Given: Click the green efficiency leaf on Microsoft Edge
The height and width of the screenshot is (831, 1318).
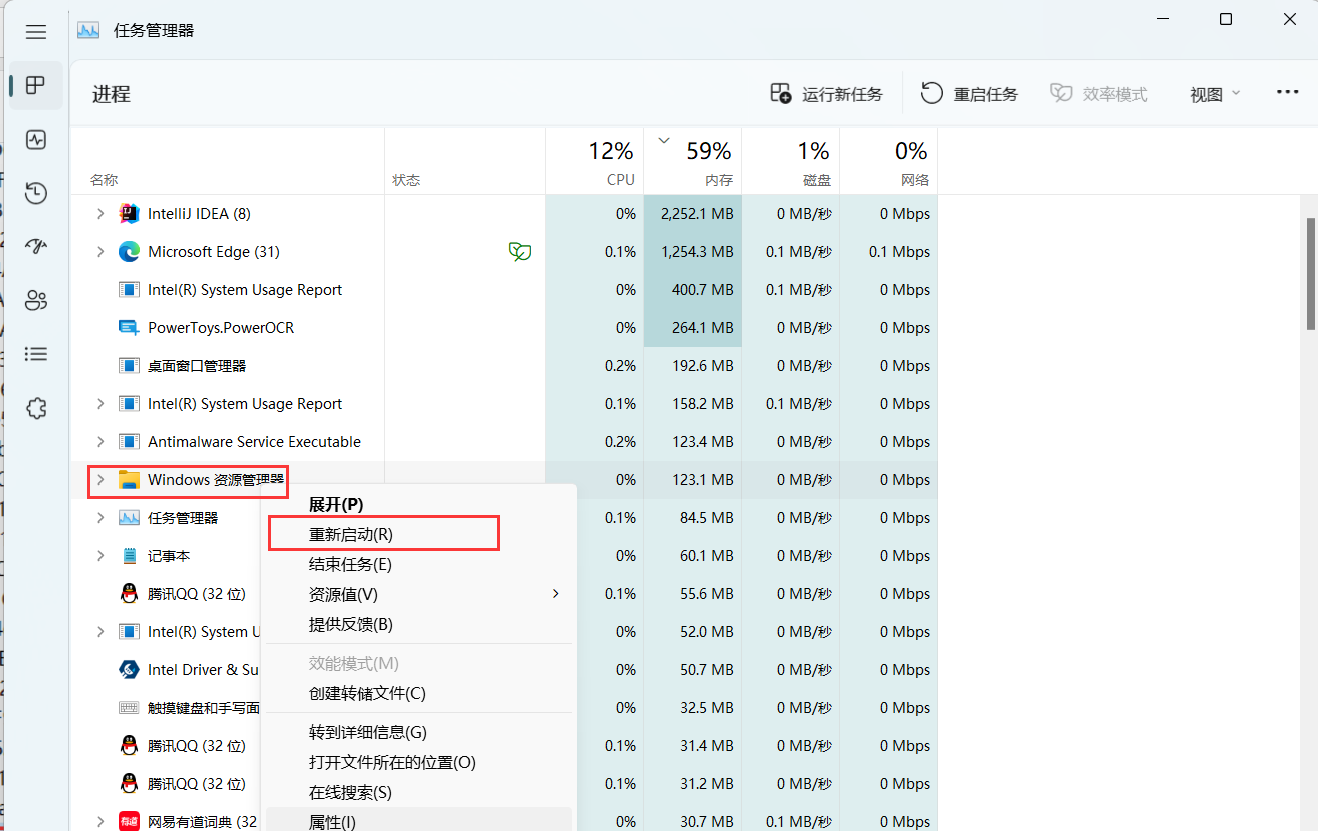Looking at the screenshot, I should [520, 252].
